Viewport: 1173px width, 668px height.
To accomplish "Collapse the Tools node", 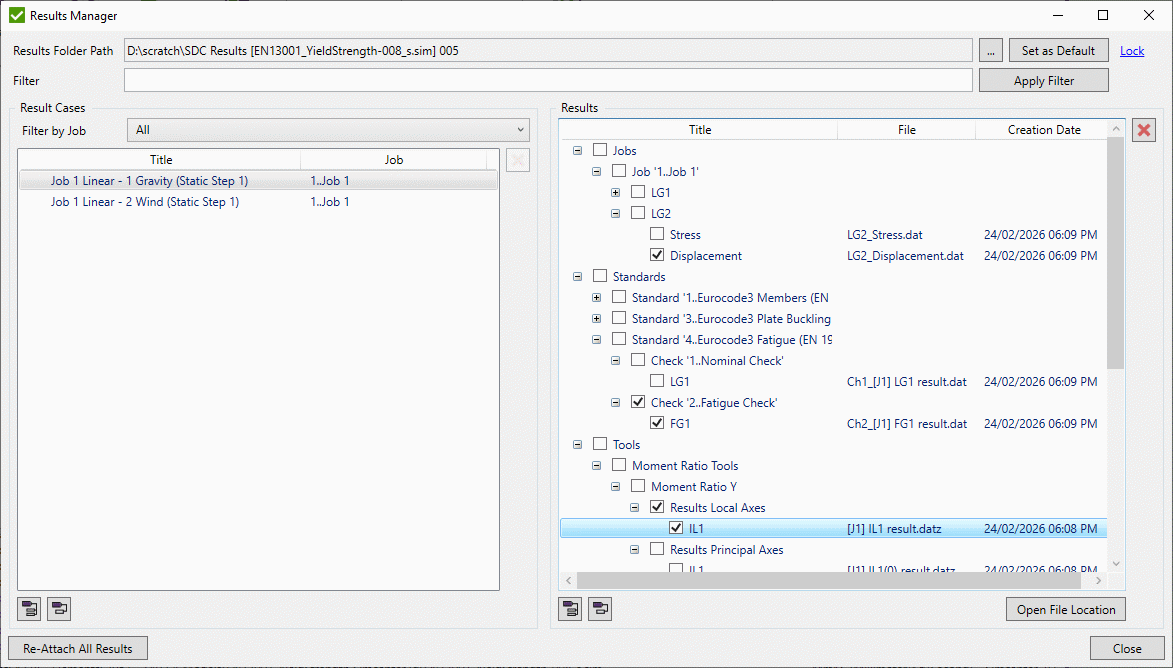I will (578, 444).
